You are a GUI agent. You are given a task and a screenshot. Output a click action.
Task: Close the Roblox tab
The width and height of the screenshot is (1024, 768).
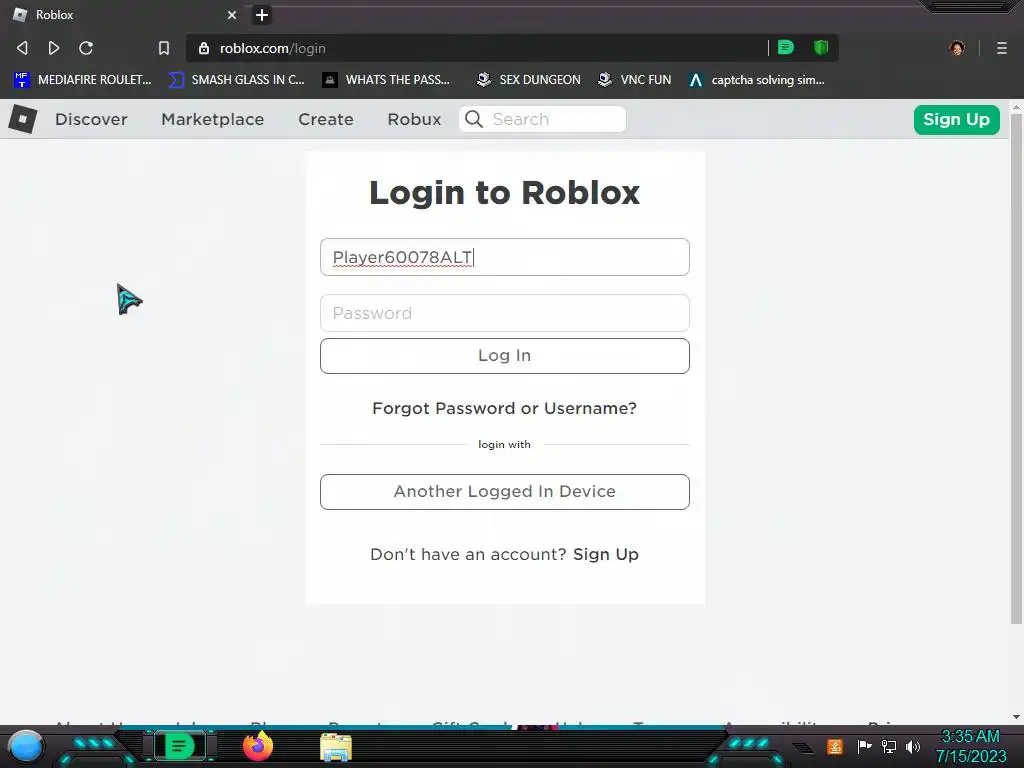232,14
